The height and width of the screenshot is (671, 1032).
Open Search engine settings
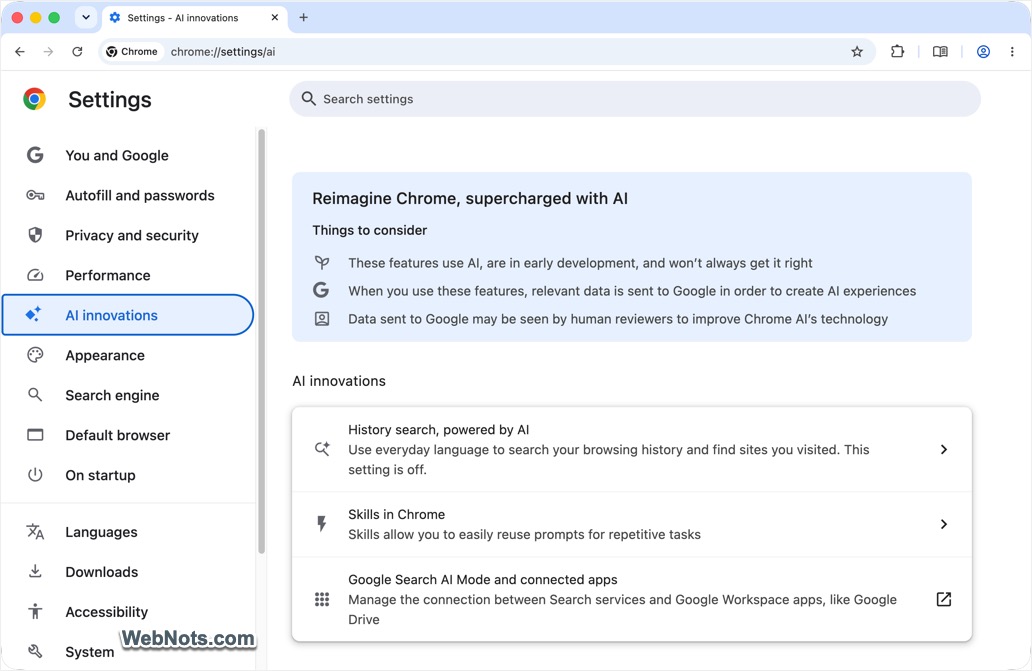point(128,395)
